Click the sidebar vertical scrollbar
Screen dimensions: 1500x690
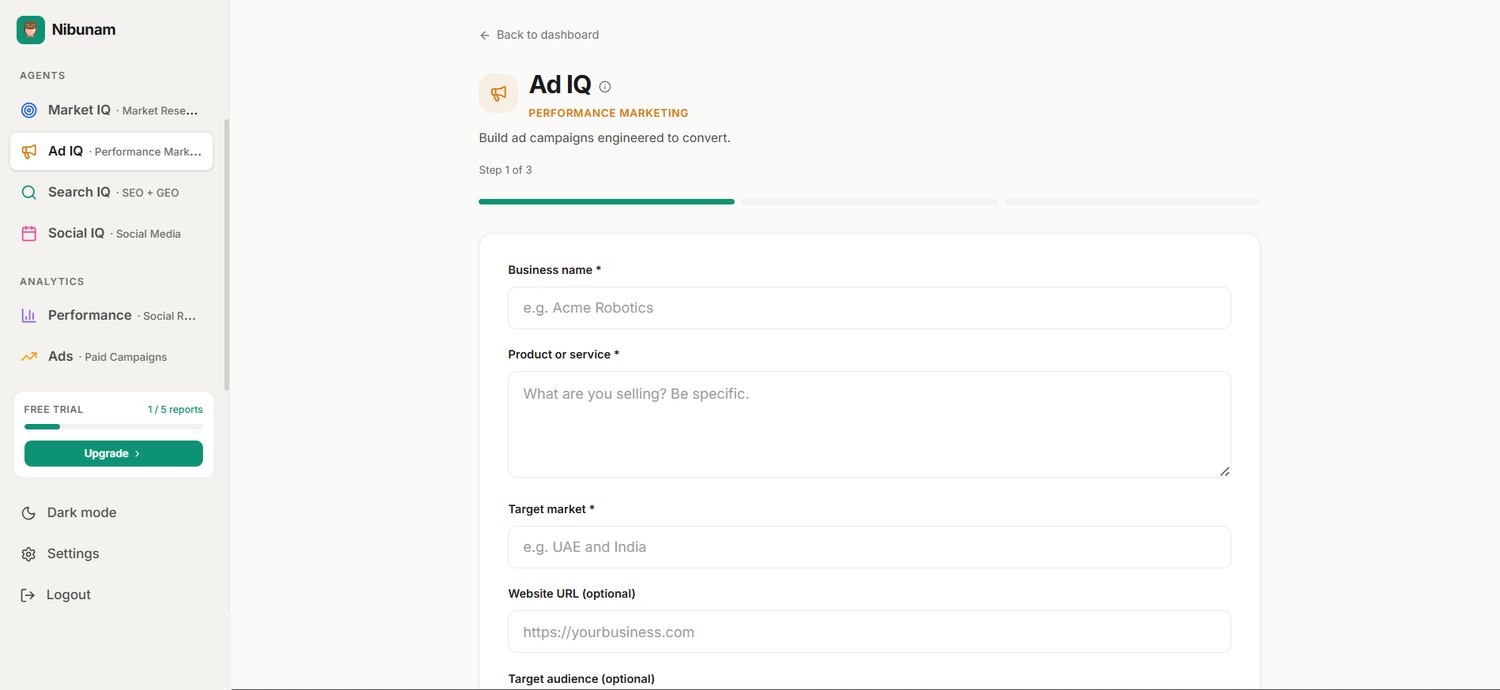[226, 255]
